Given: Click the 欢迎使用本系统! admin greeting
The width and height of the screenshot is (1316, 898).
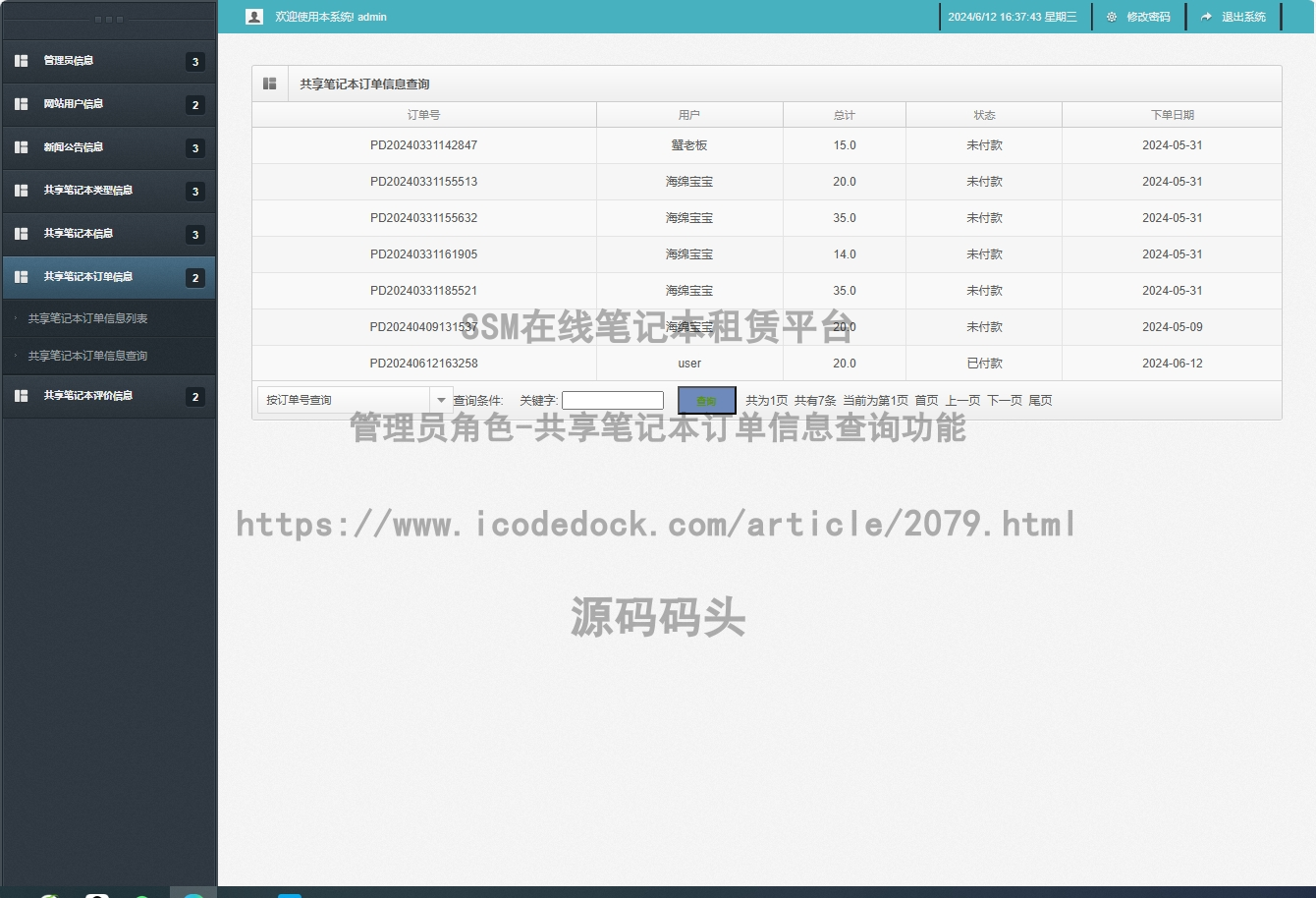Looking at the screenshot, I should pos(331,17).
